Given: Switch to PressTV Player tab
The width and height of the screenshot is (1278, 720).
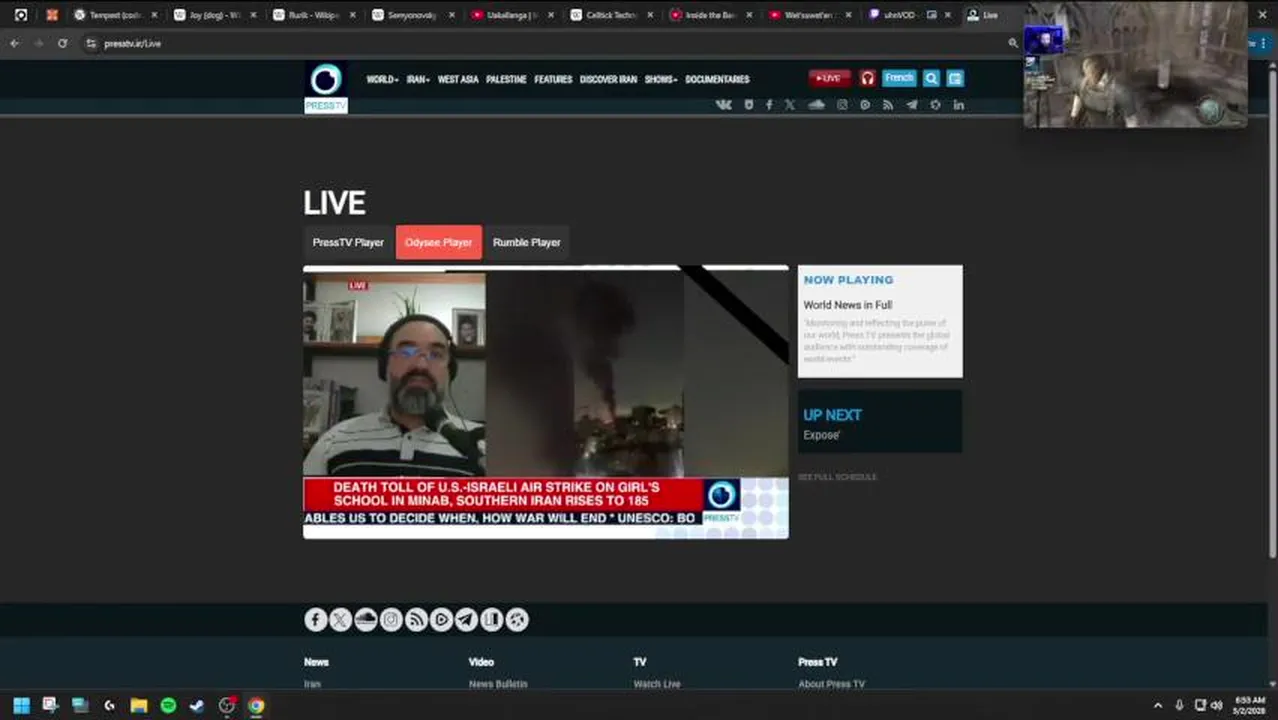Looking at the screenshot, I should click(348, 242).
